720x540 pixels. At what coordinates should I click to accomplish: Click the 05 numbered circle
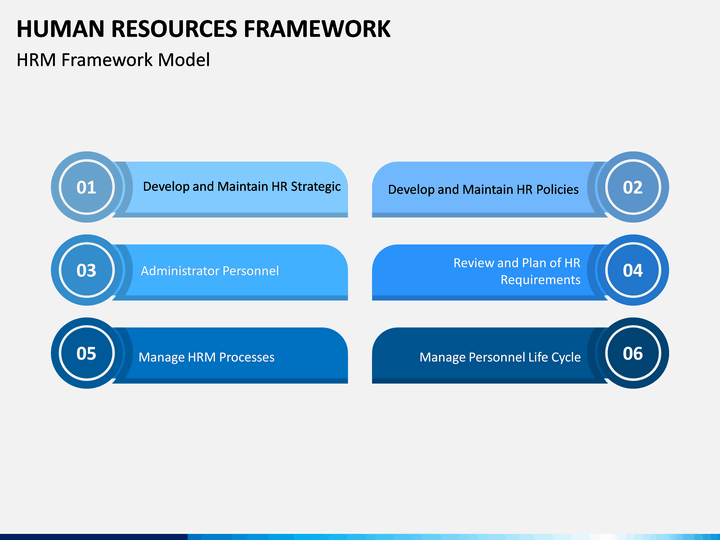click(86, 353)
